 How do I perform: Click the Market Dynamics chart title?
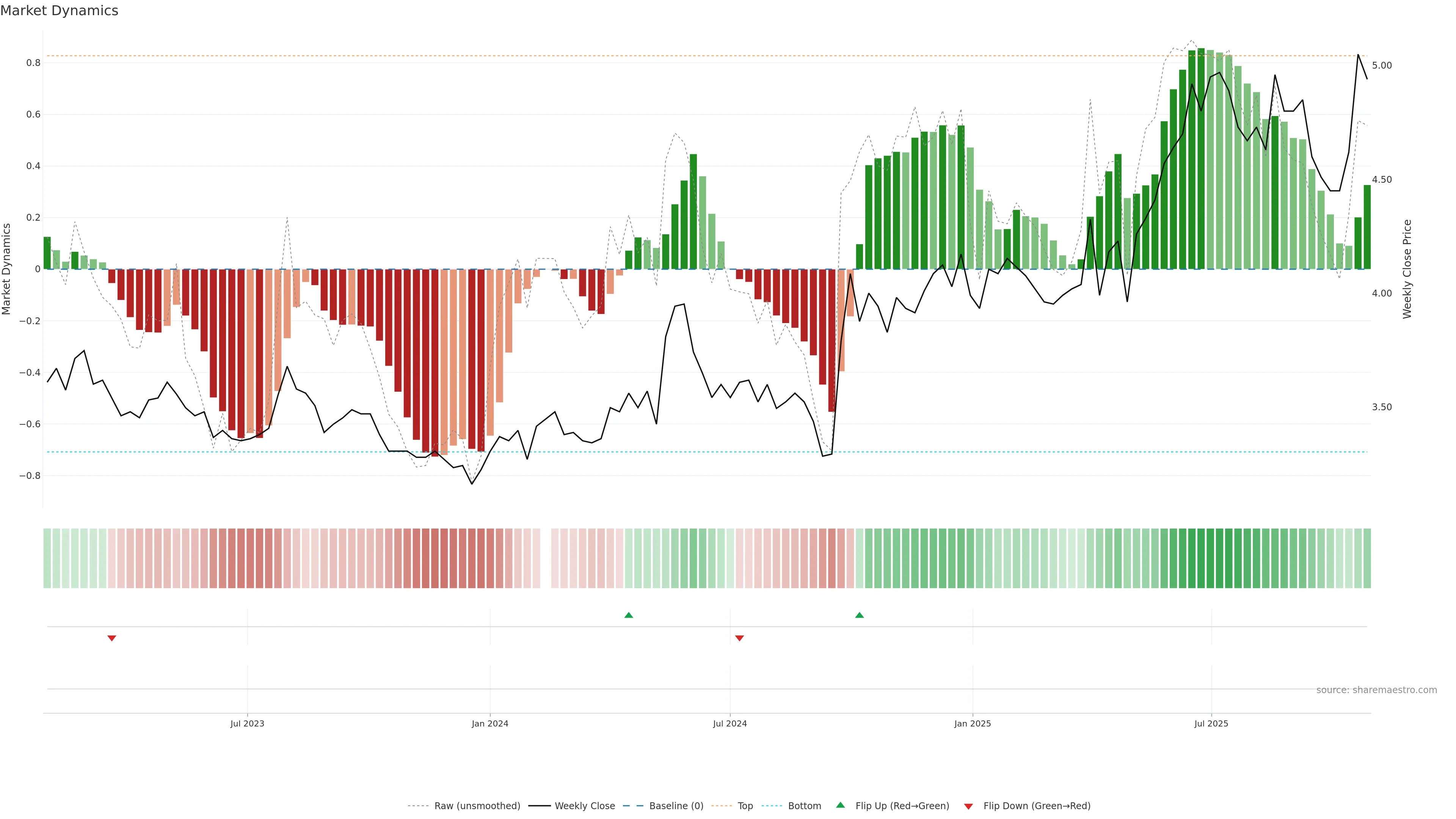click(x=60, y=11)
